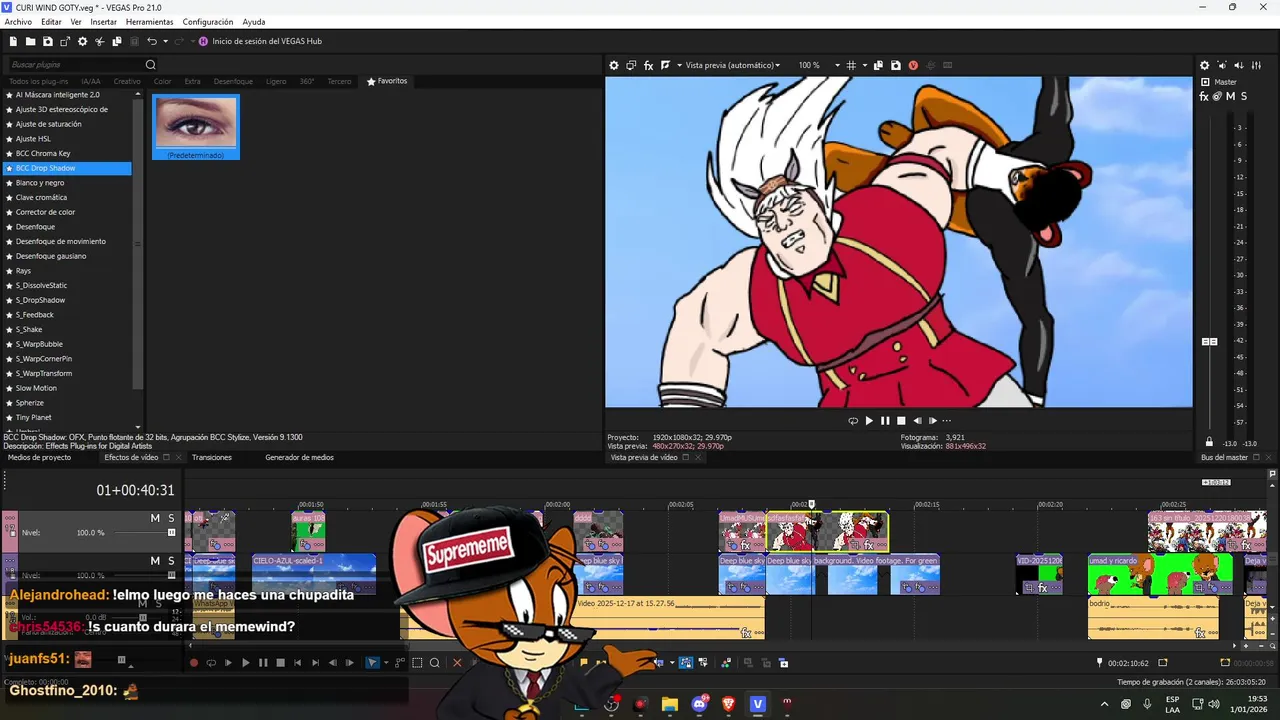Open project properties gear in main toolbar

82,41
